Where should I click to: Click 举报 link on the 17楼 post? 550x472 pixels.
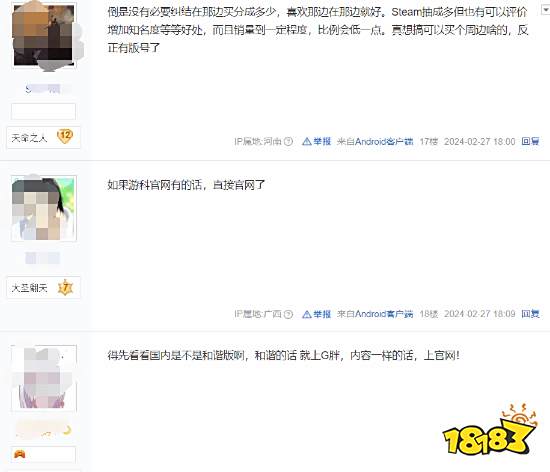click(x=322, y=141)
